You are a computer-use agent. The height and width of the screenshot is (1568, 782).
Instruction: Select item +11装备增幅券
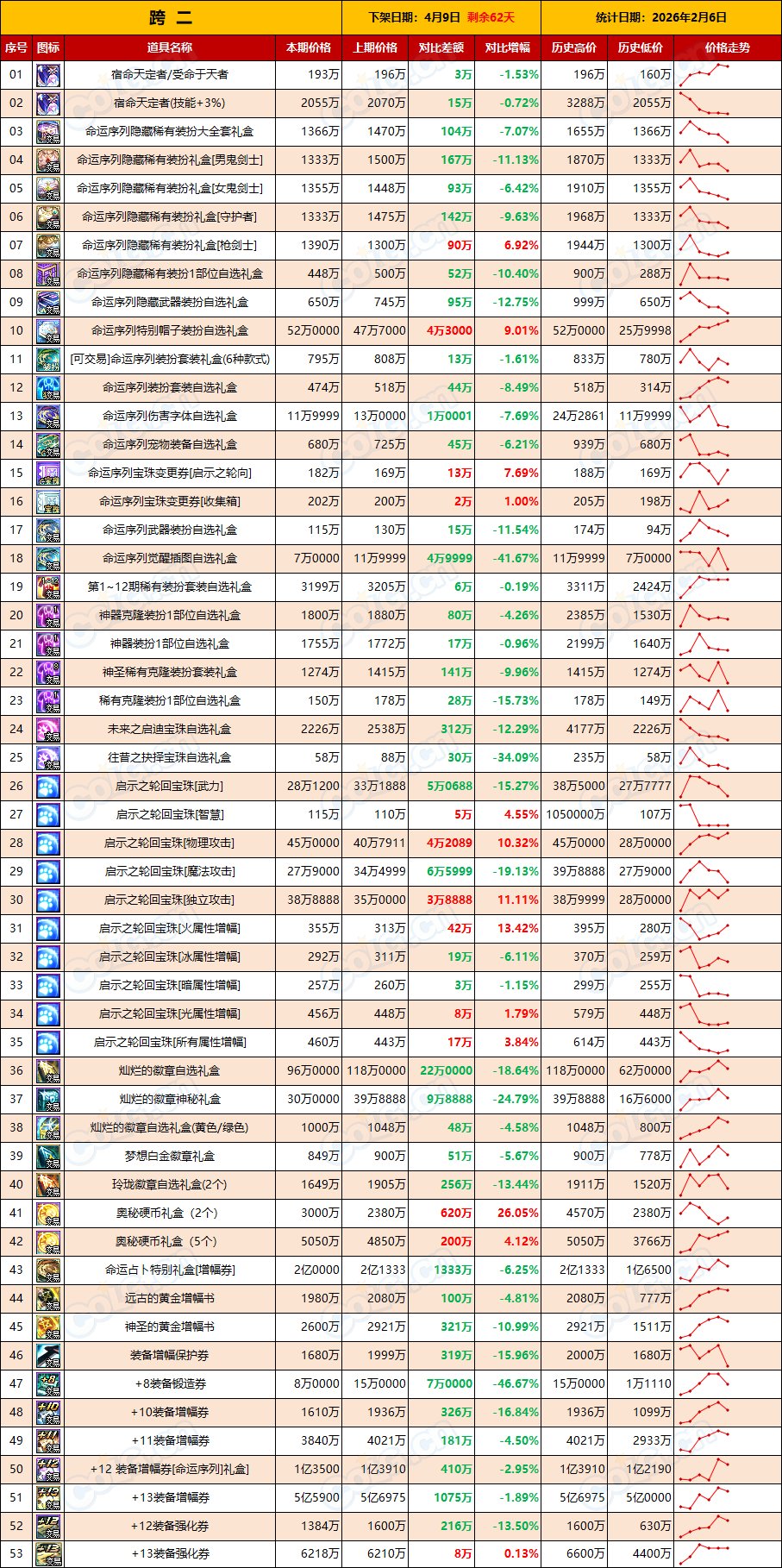pos(170,1441)
